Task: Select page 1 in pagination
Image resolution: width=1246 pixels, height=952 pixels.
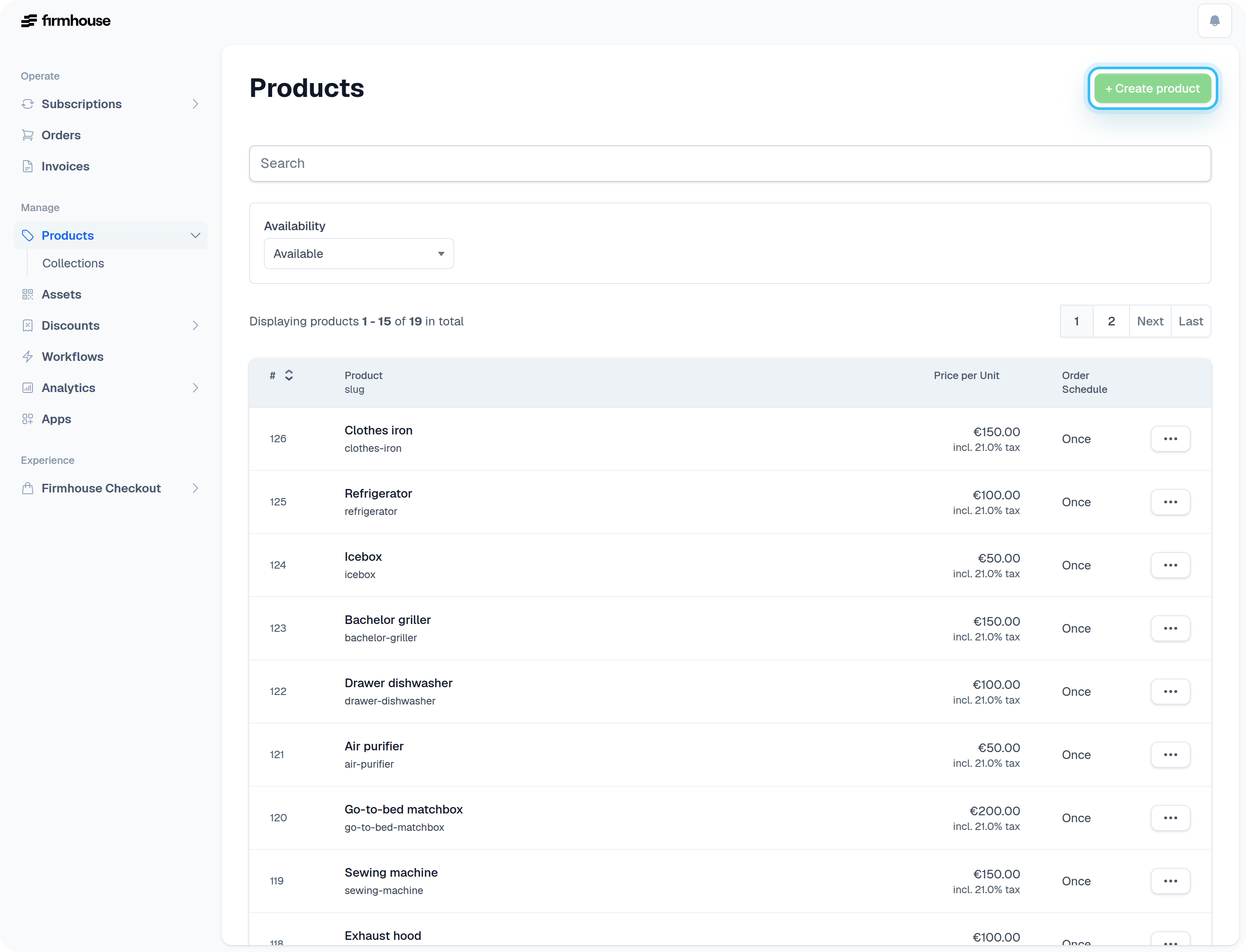Action: (1076, 321)
